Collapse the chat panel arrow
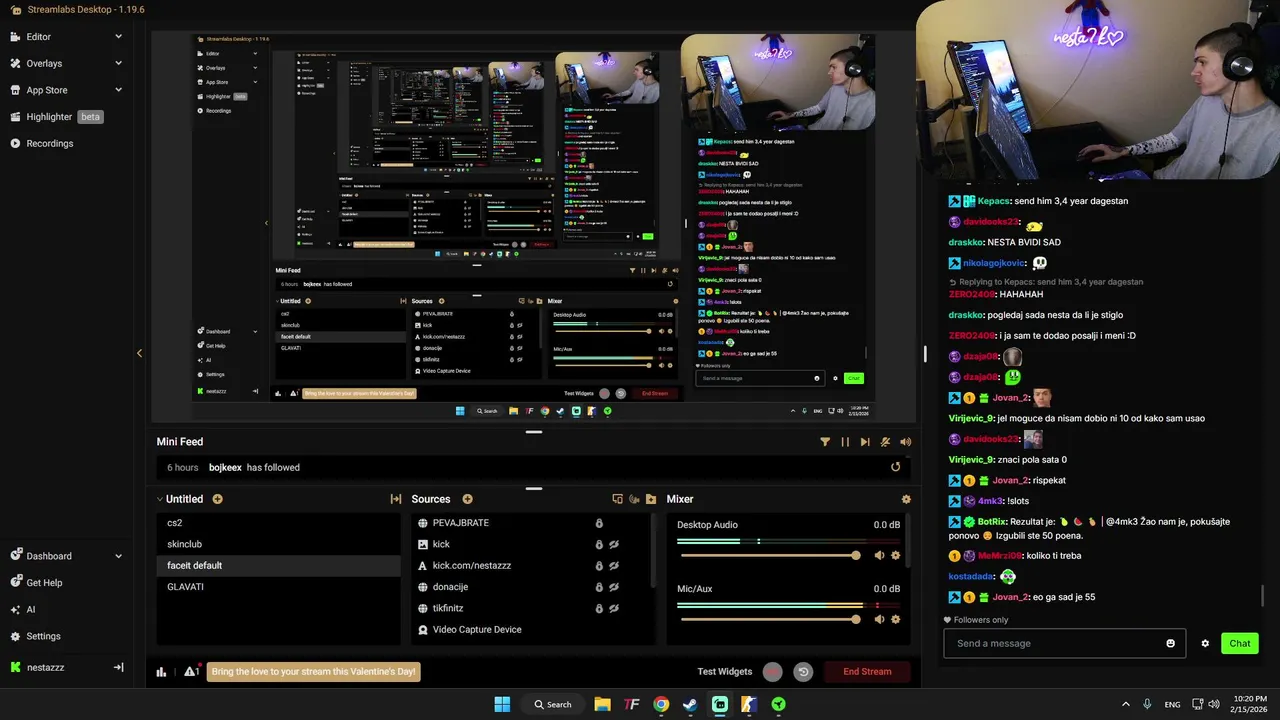 (x=139, y=353)
